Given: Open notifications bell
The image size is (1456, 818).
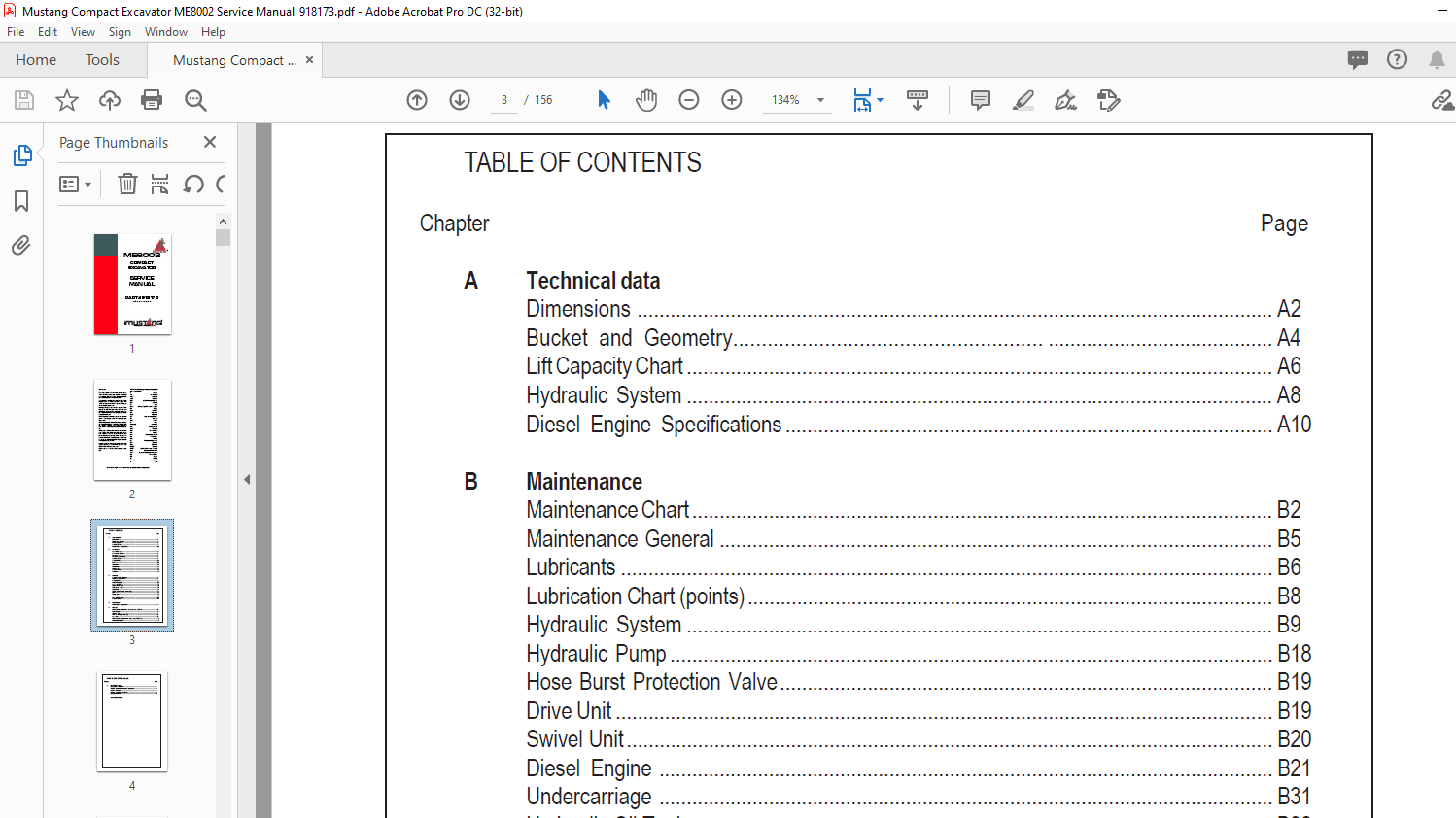Looking at the screenshot, I should click(x=1437, y=59).
